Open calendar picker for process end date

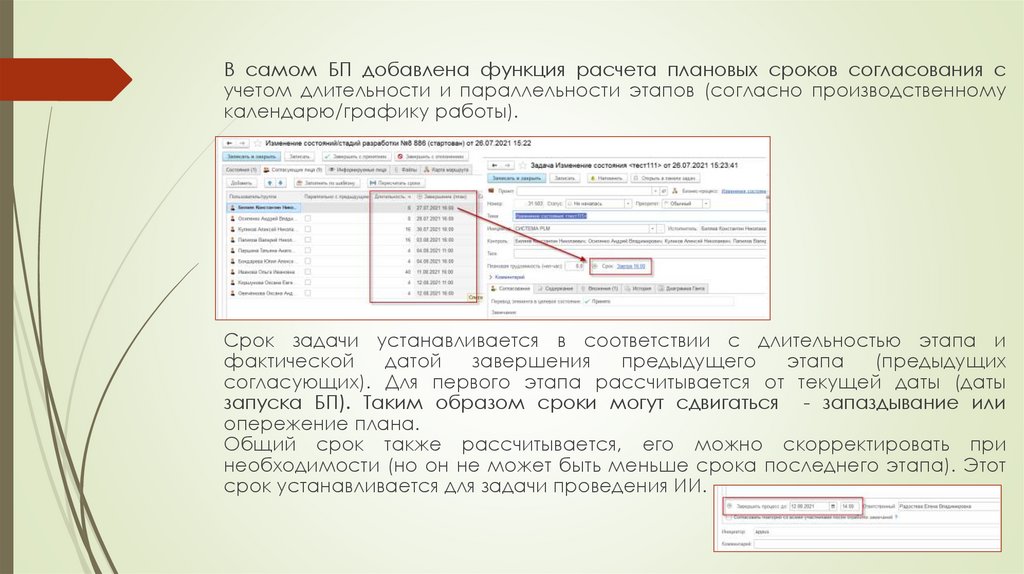(833, 506)
